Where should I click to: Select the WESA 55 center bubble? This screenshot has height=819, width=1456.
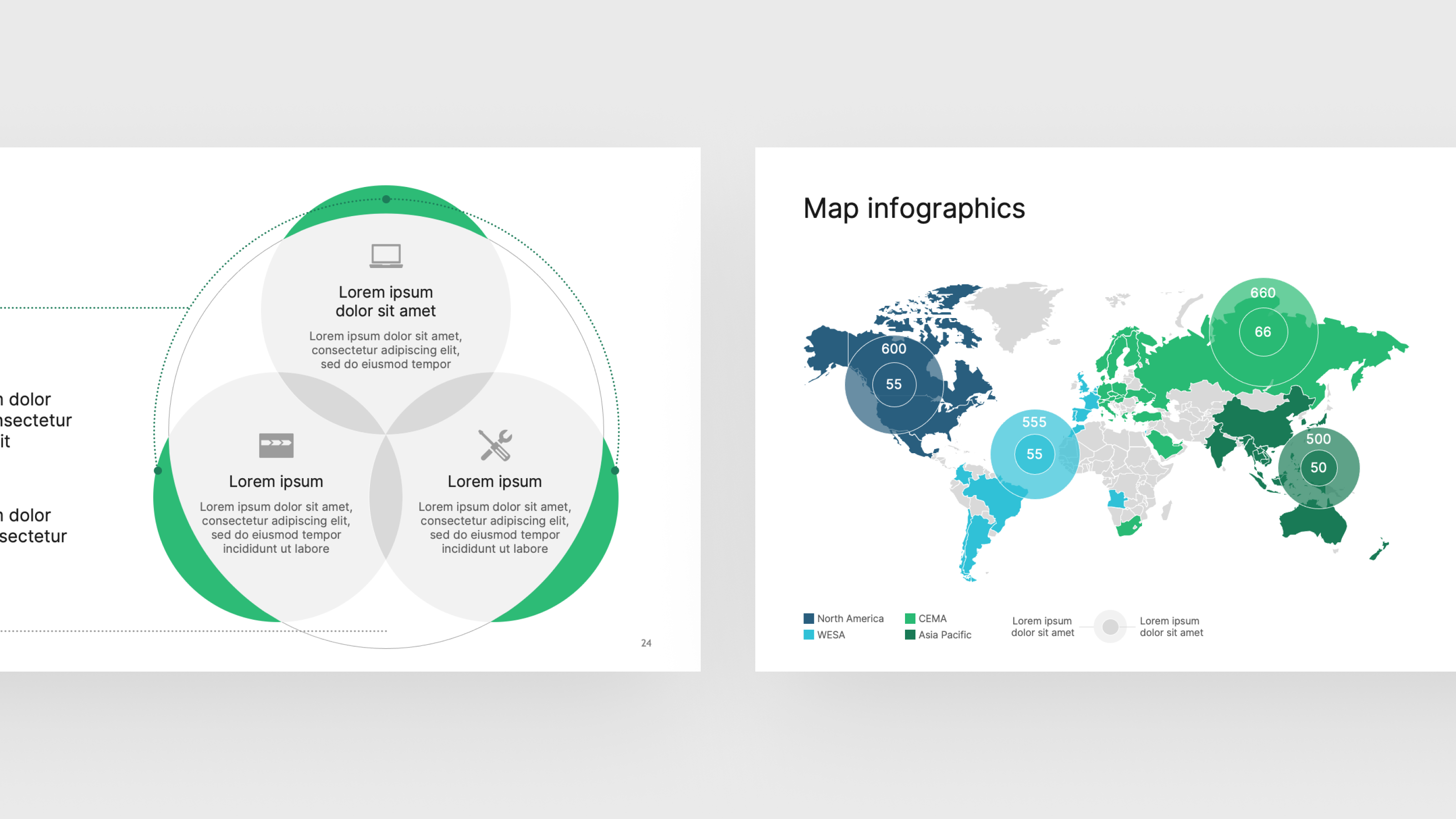[x=1034, y=454]
